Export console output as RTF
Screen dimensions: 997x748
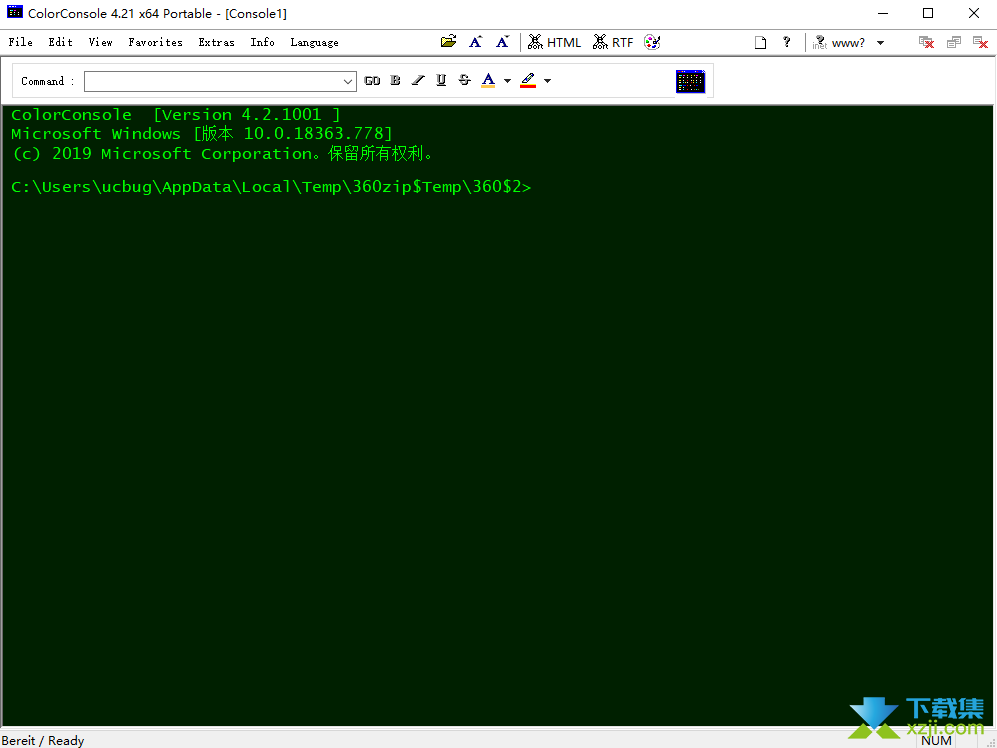pyautogui.click(x=613, y=42)
